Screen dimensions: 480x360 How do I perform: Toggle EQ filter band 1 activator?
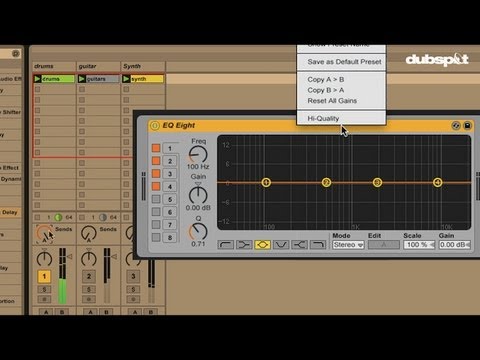click(156, 148)
